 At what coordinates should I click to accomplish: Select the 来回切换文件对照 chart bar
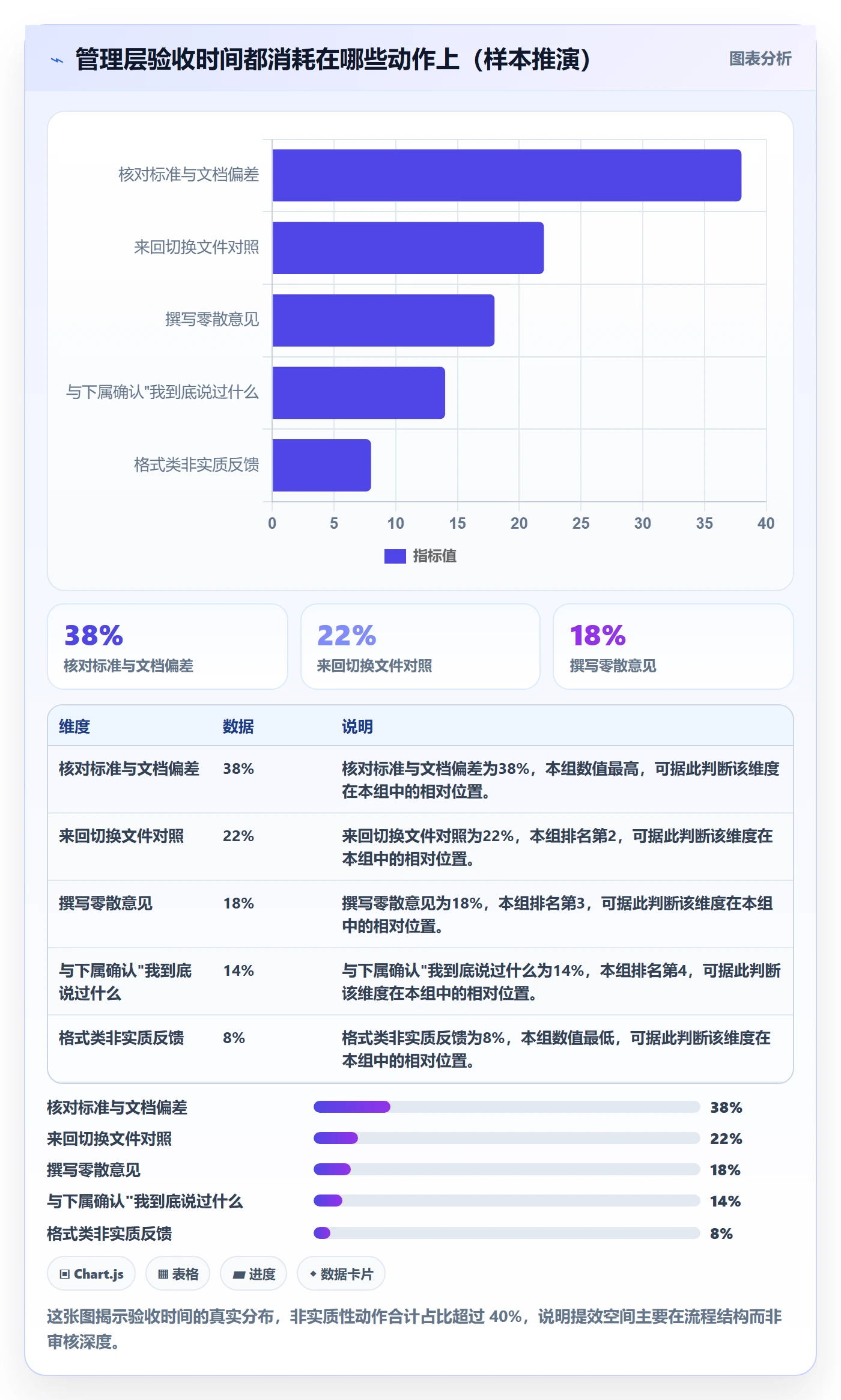[408, 248]
